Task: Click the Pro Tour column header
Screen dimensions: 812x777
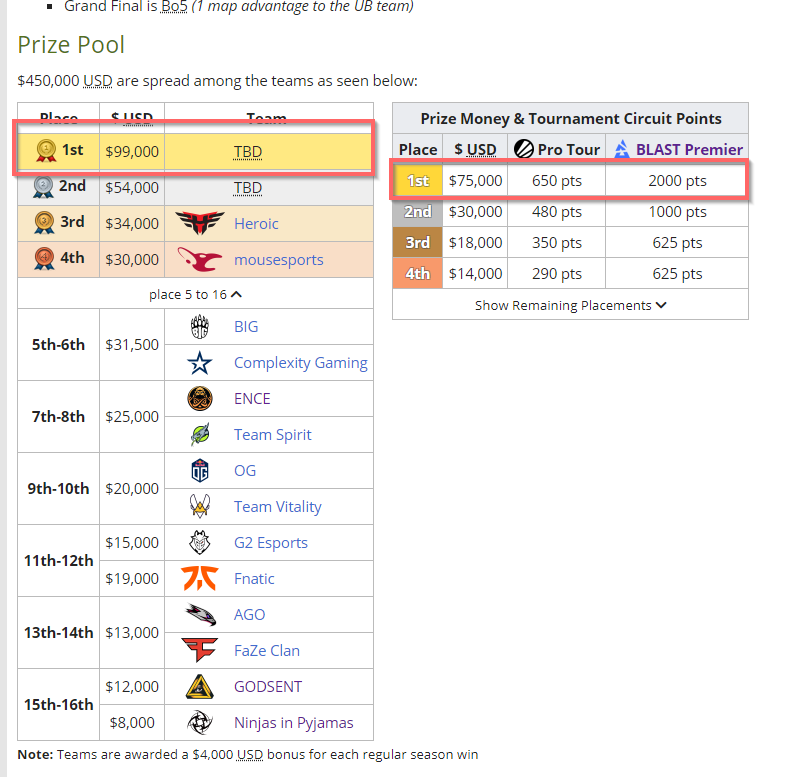Action: pos(568,149)
